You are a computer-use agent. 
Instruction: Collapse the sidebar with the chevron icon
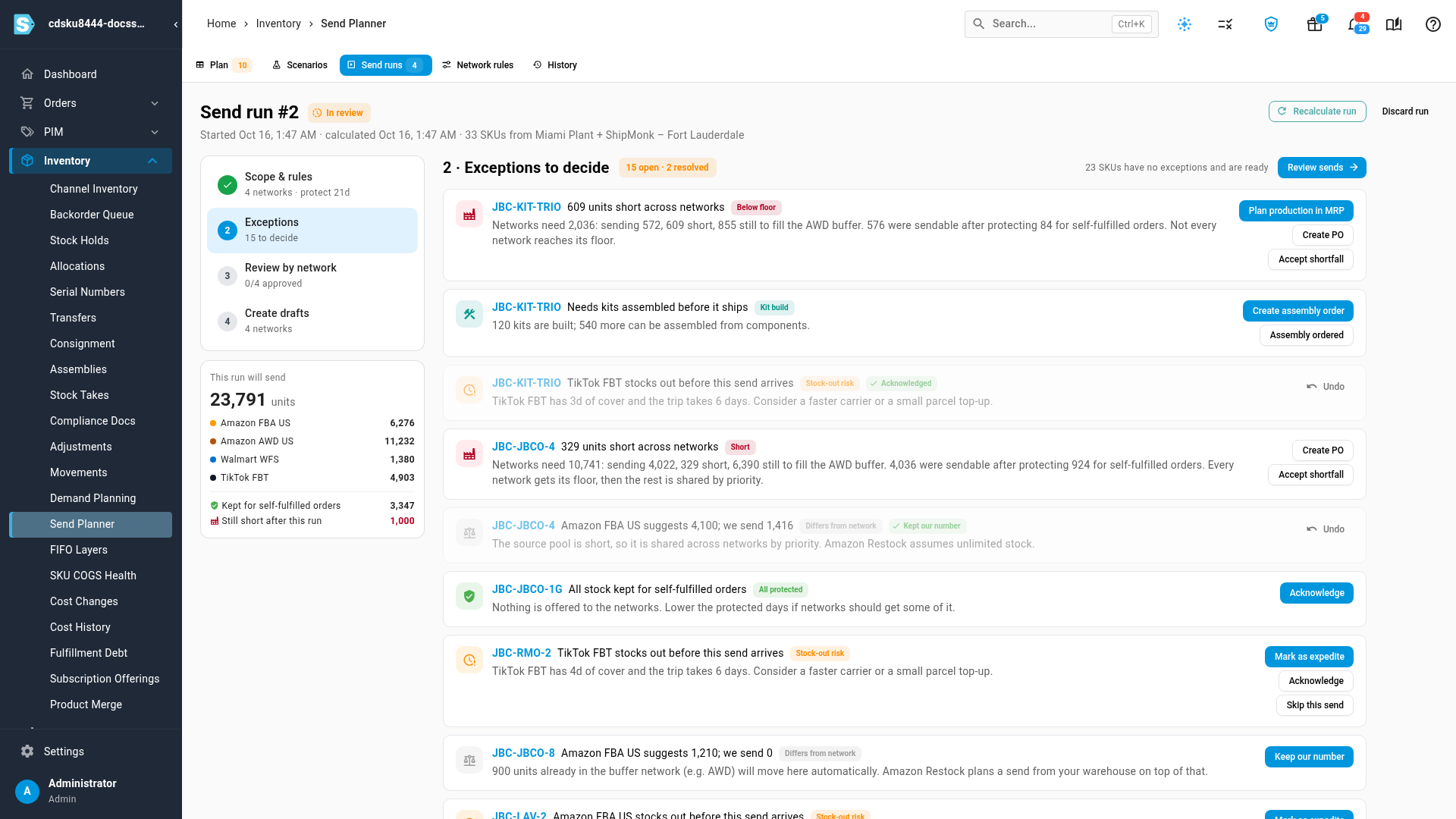pos(176,24)
